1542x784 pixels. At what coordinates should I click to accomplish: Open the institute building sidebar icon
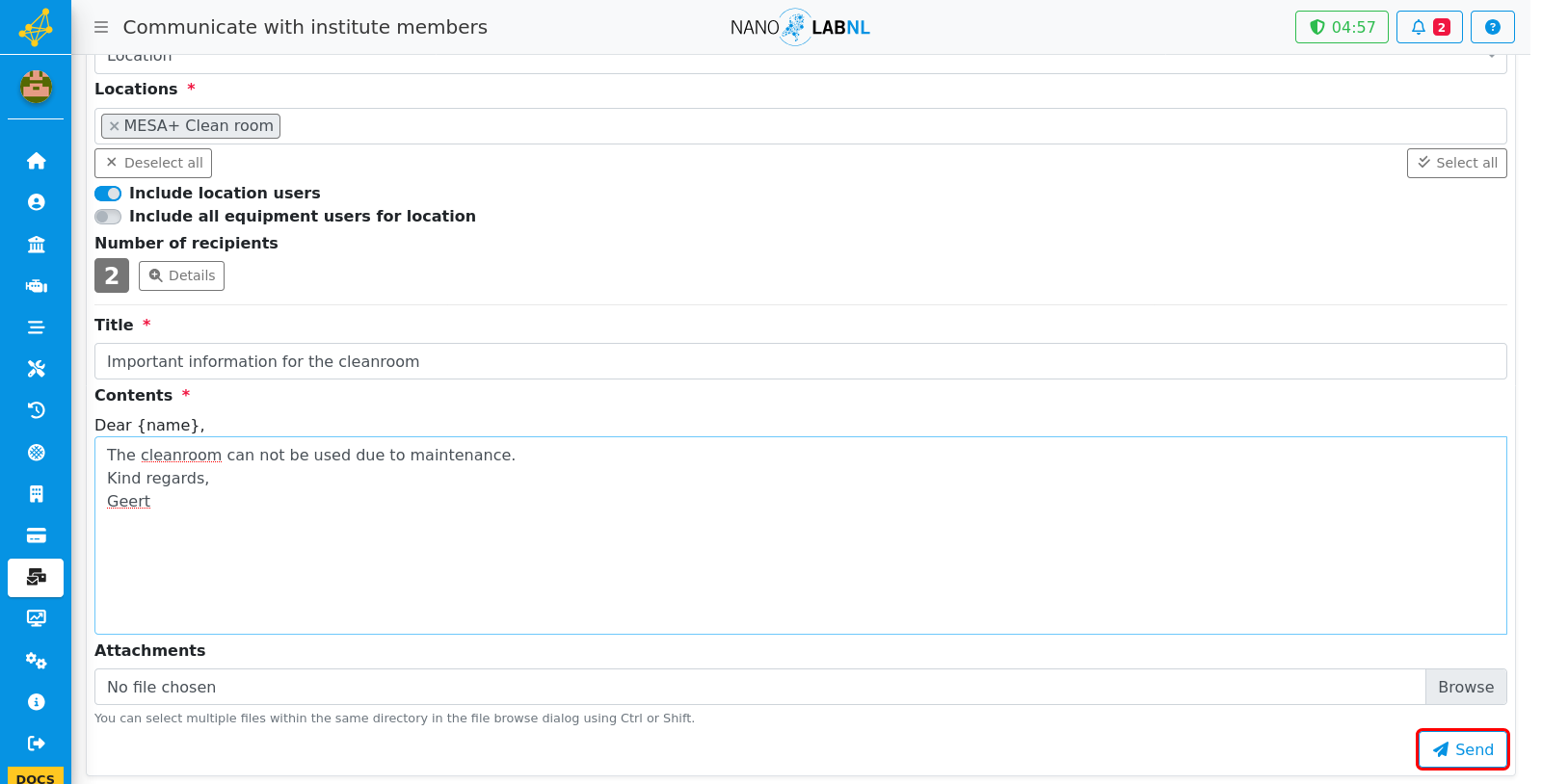coord(36,244)
